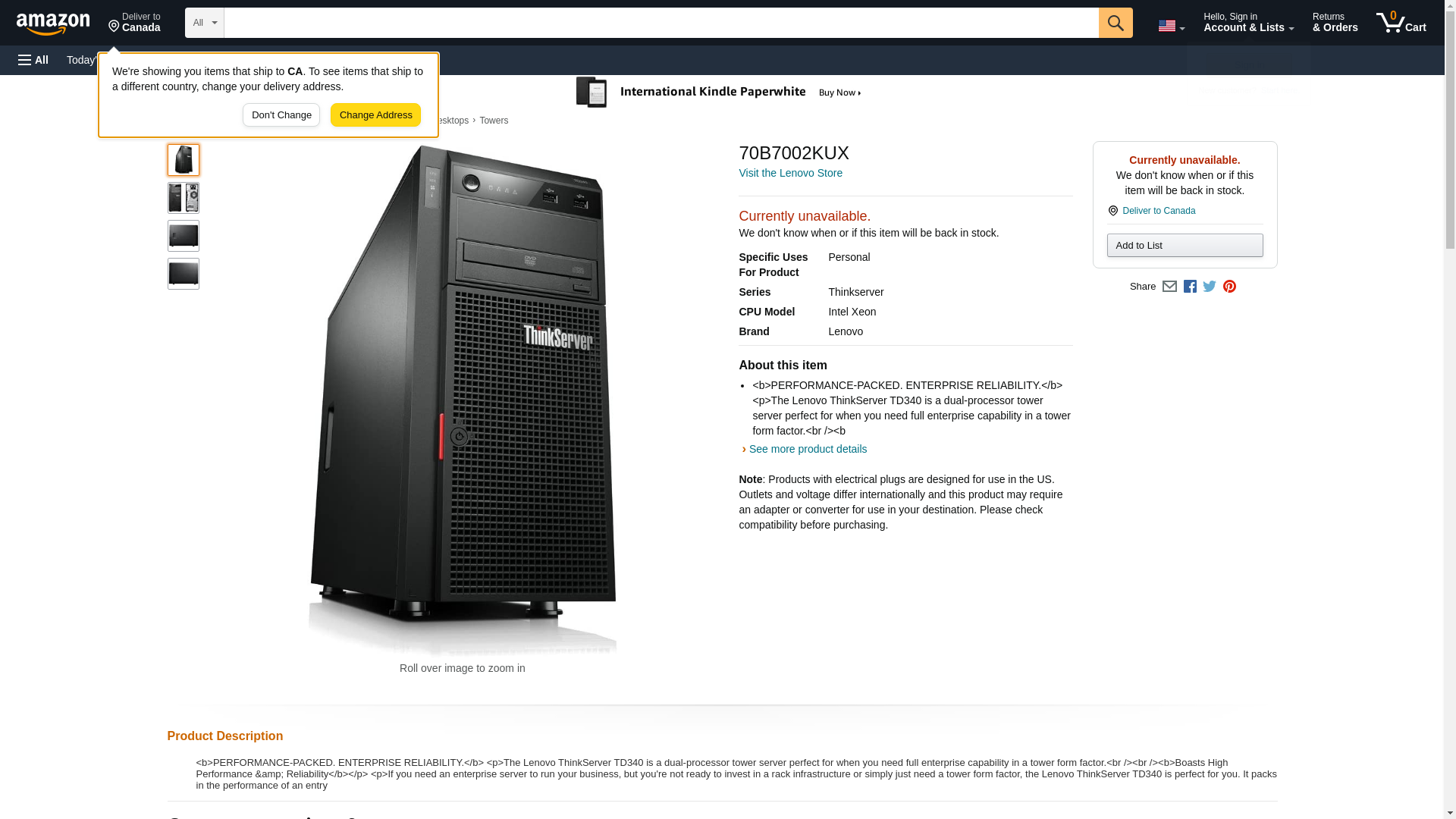Expand See more product details
1456x819 pixels.
click(807, 449)
